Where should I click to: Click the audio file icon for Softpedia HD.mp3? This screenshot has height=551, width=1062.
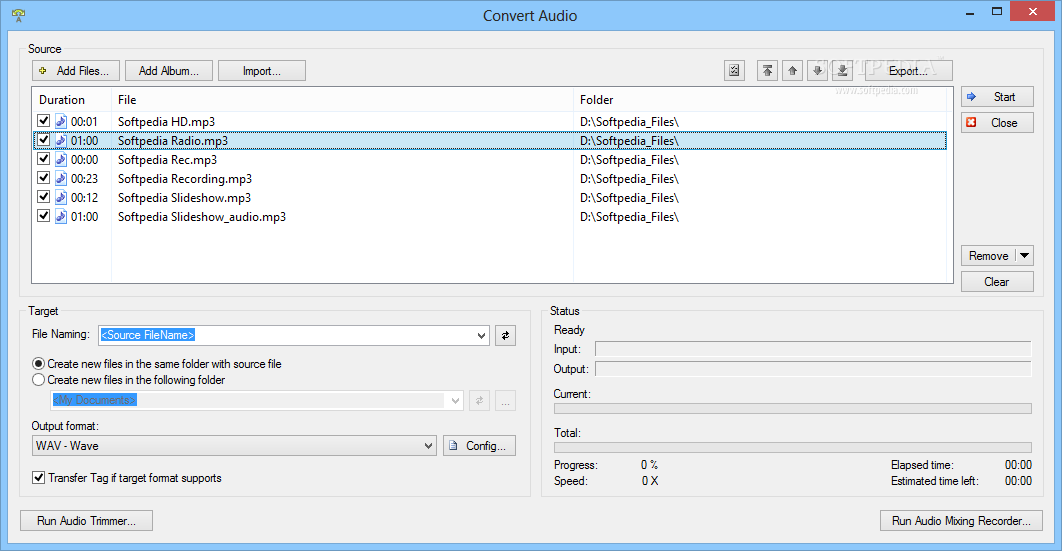pos(61,121)
